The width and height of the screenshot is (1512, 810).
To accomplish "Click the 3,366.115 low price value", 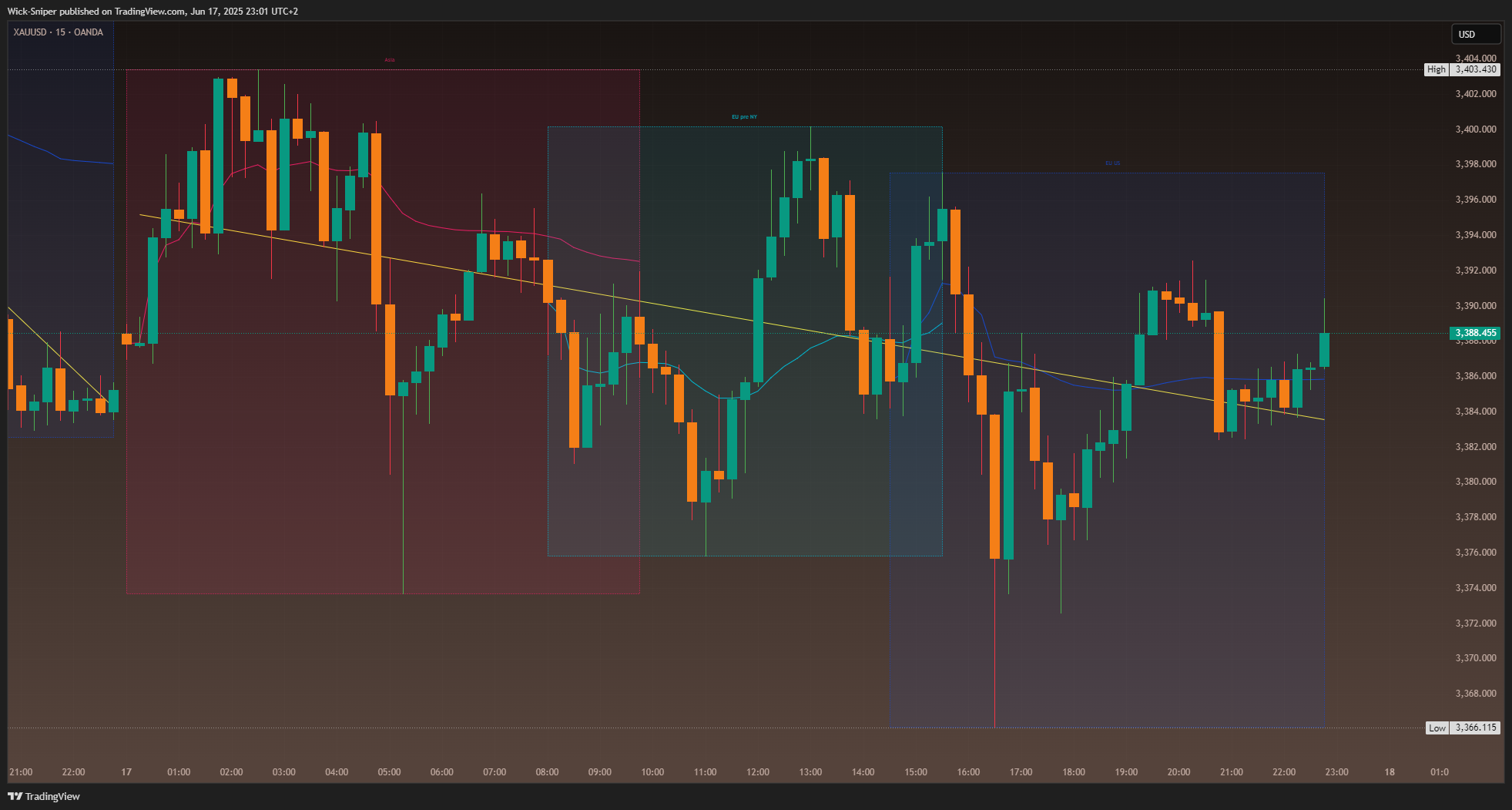I will click(1476, 728).
